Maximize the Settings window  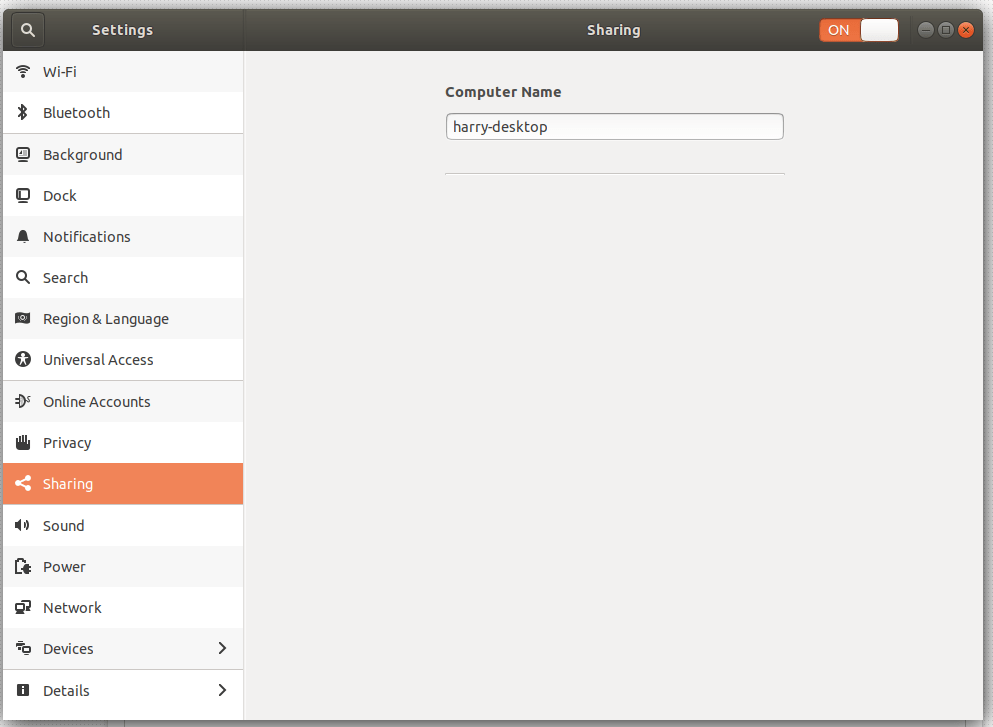(946, 30)
